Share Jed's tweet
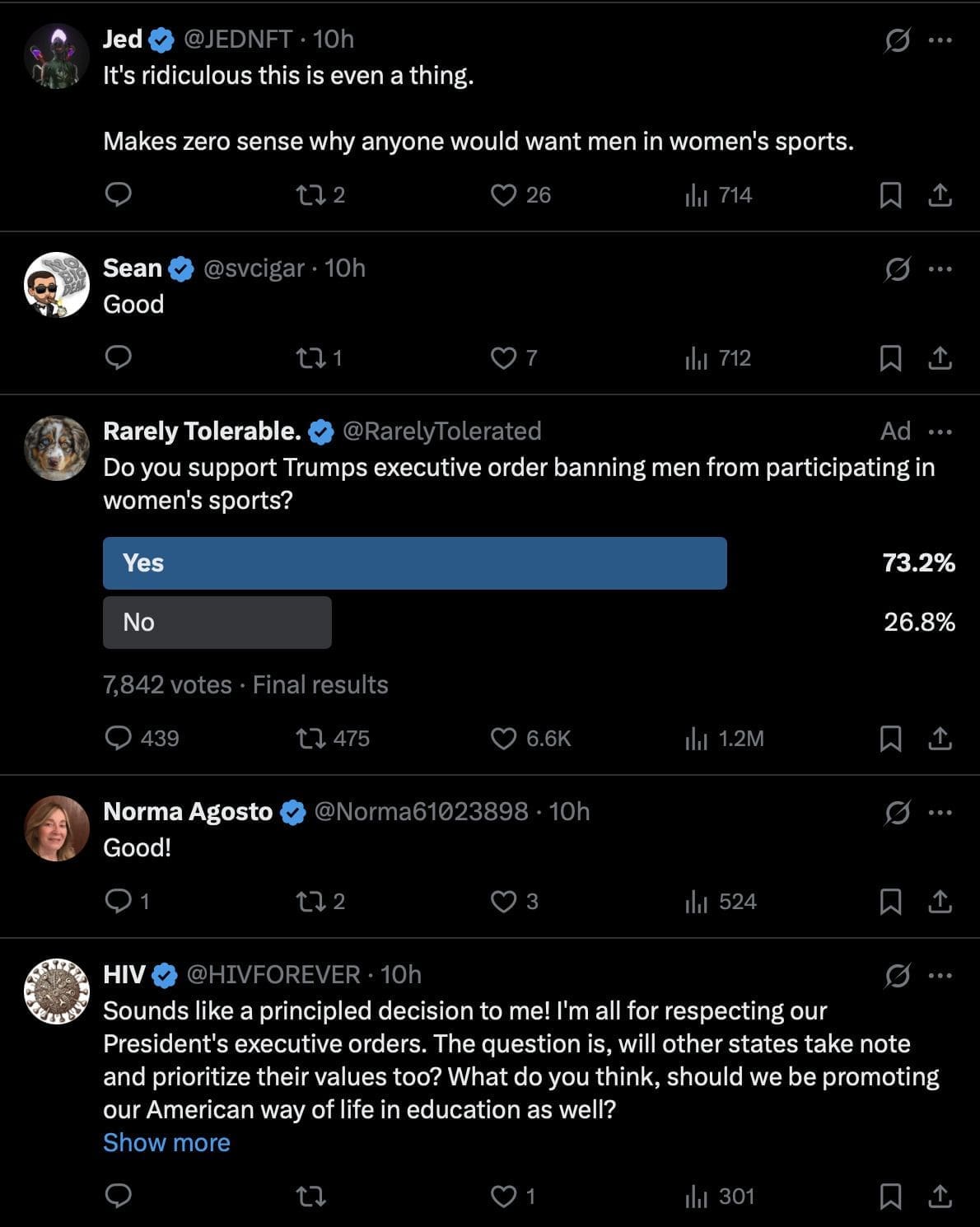 940,194
